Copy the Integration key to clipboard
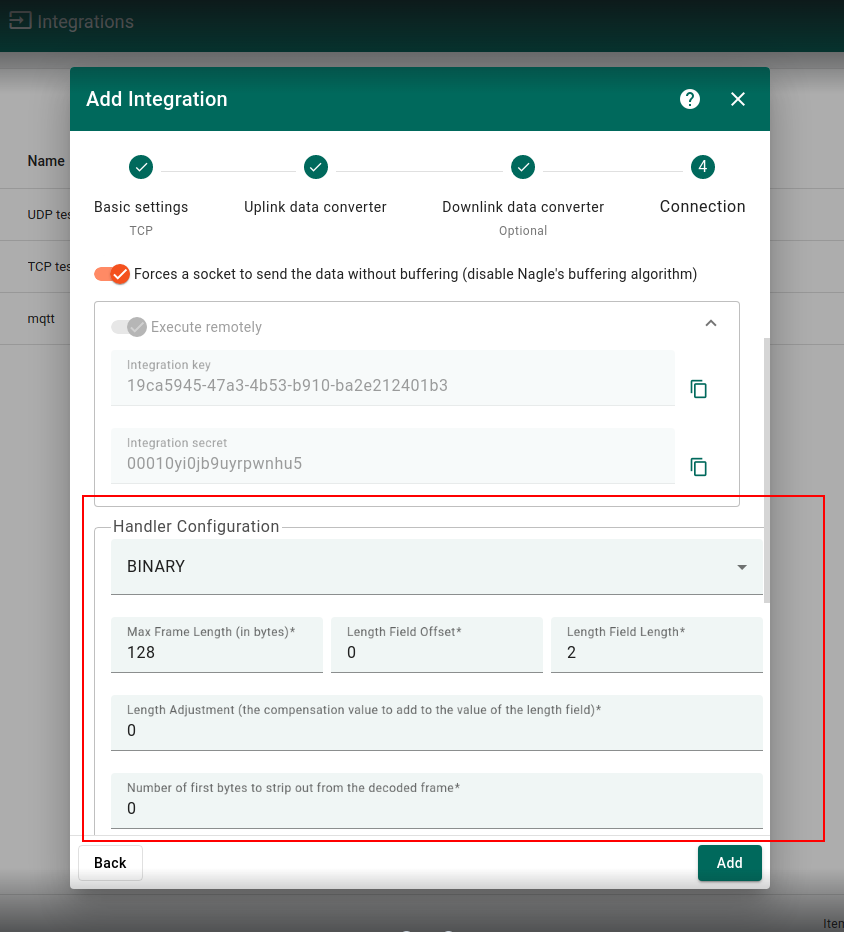The height and width of the screenshot is (932, 844). point(698,389)
